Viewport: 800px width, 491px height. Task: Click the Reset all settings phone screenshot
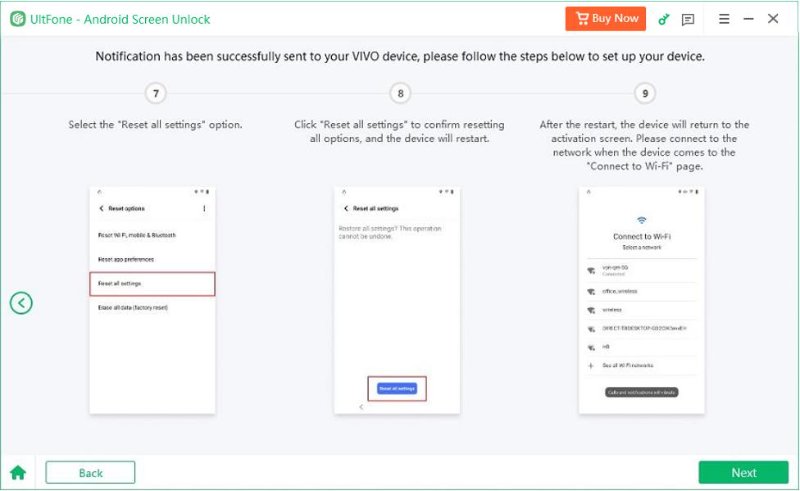(397, 298)
